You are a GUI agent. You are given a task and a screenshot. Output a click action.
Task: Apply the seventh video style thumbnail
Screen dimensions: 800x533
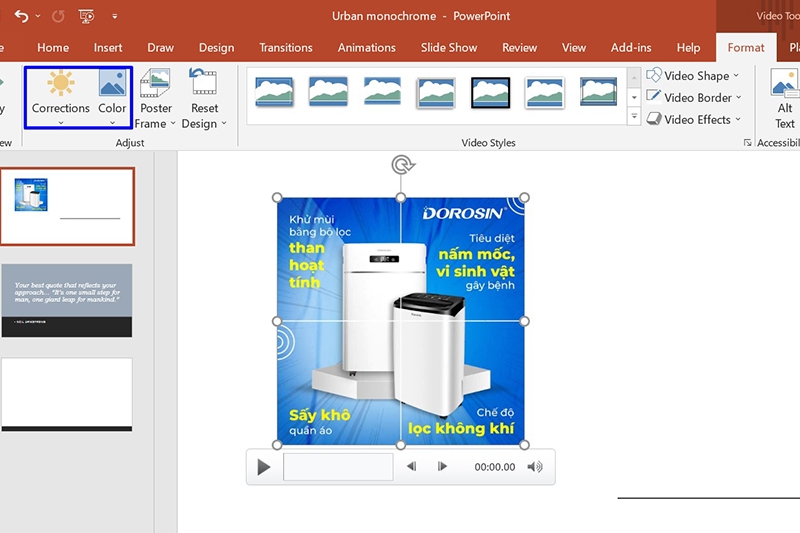598,92
